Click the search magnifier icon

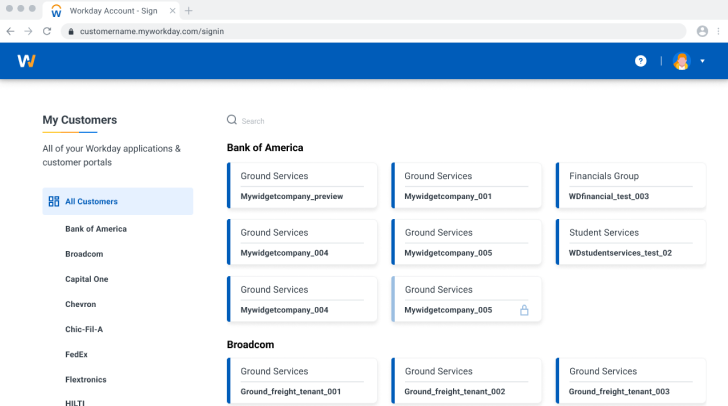pos(232,120)
